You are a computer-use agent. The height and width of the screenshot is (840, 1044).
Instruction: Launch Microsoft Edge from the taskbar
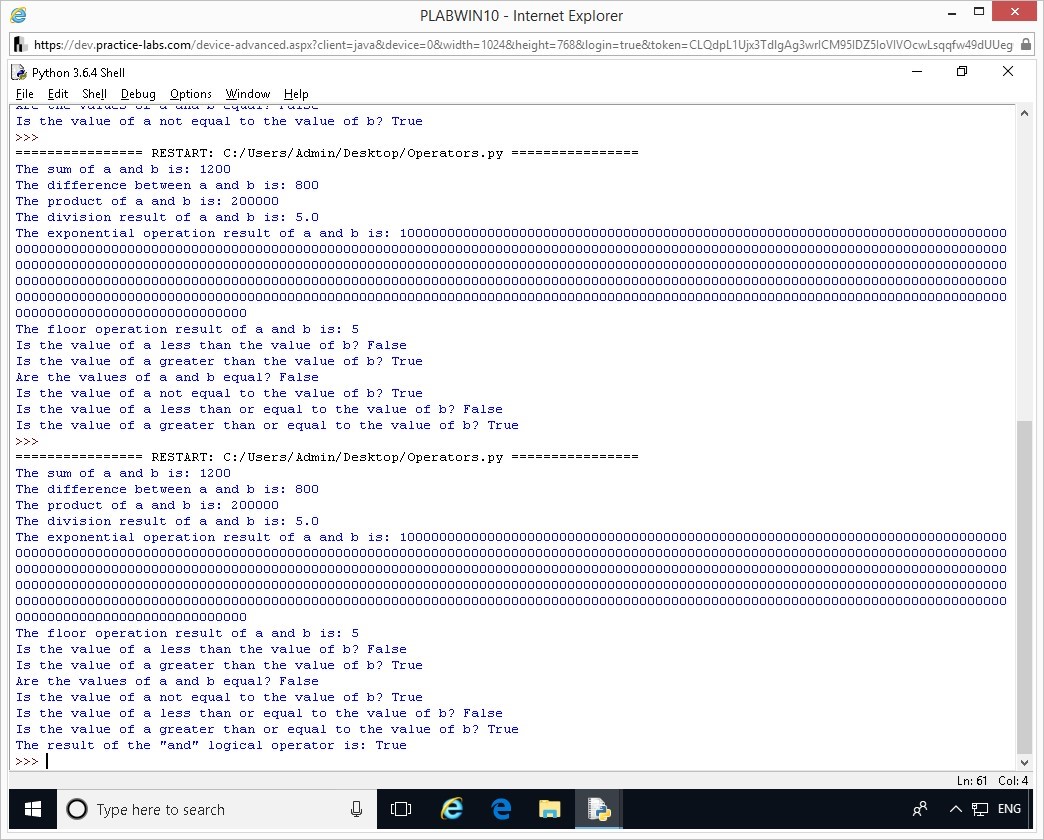[500, 809]
